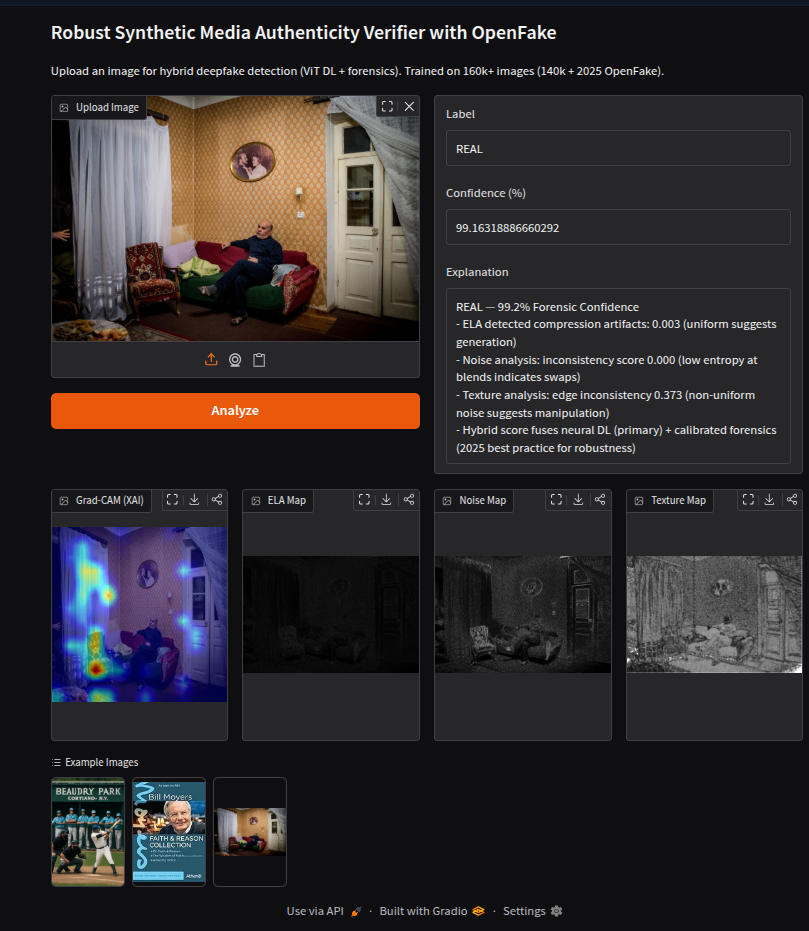
Task: Download the Grad-CAM visualization
Action: (194, 499)
